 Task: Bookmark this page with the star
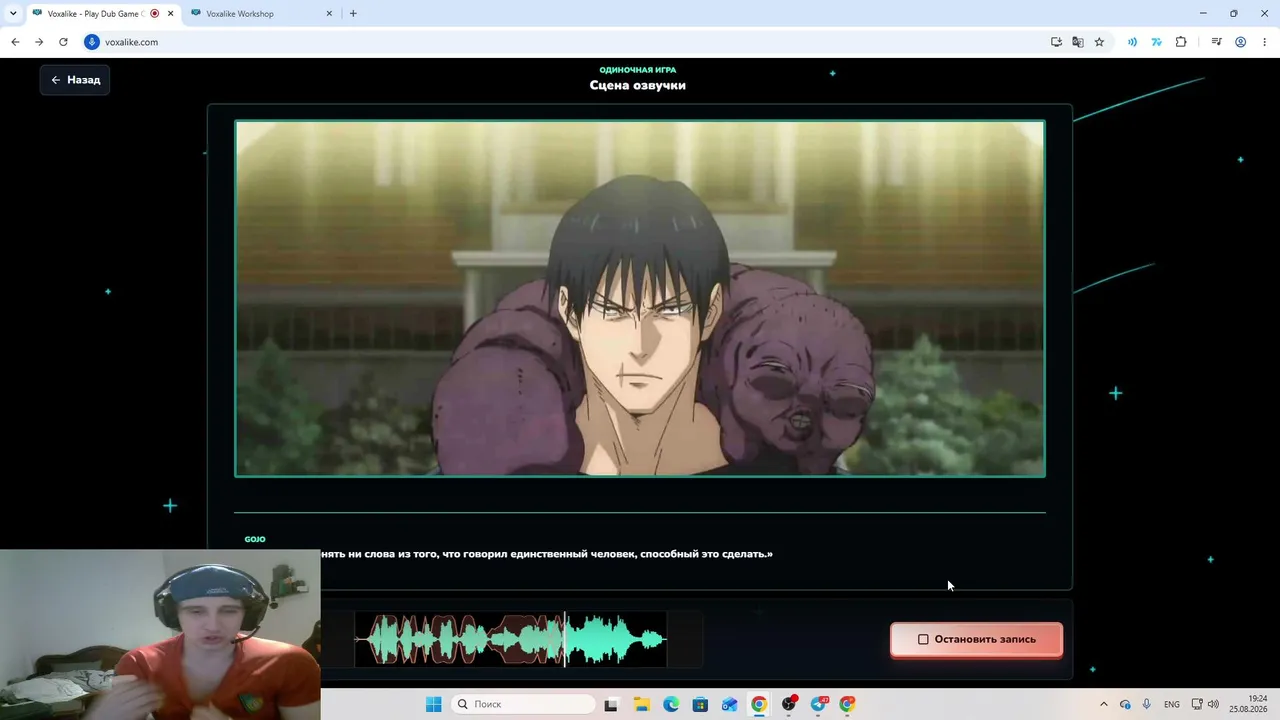[1099, 42]
